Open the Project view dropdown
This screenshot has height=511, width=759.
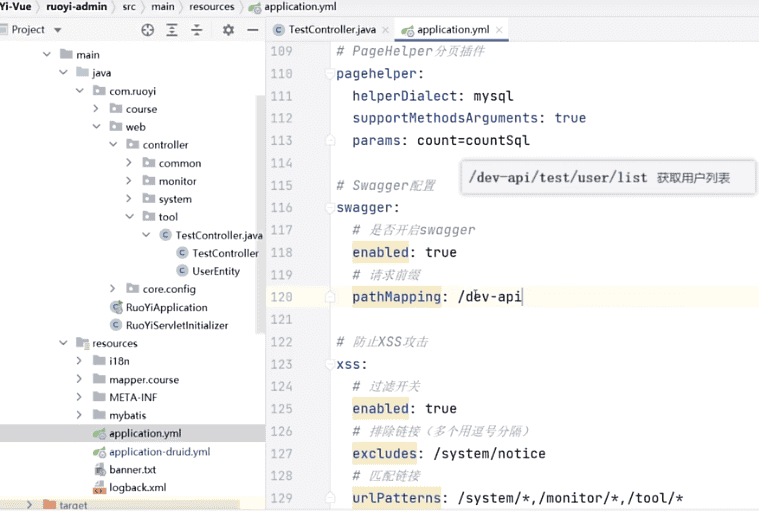56,30
